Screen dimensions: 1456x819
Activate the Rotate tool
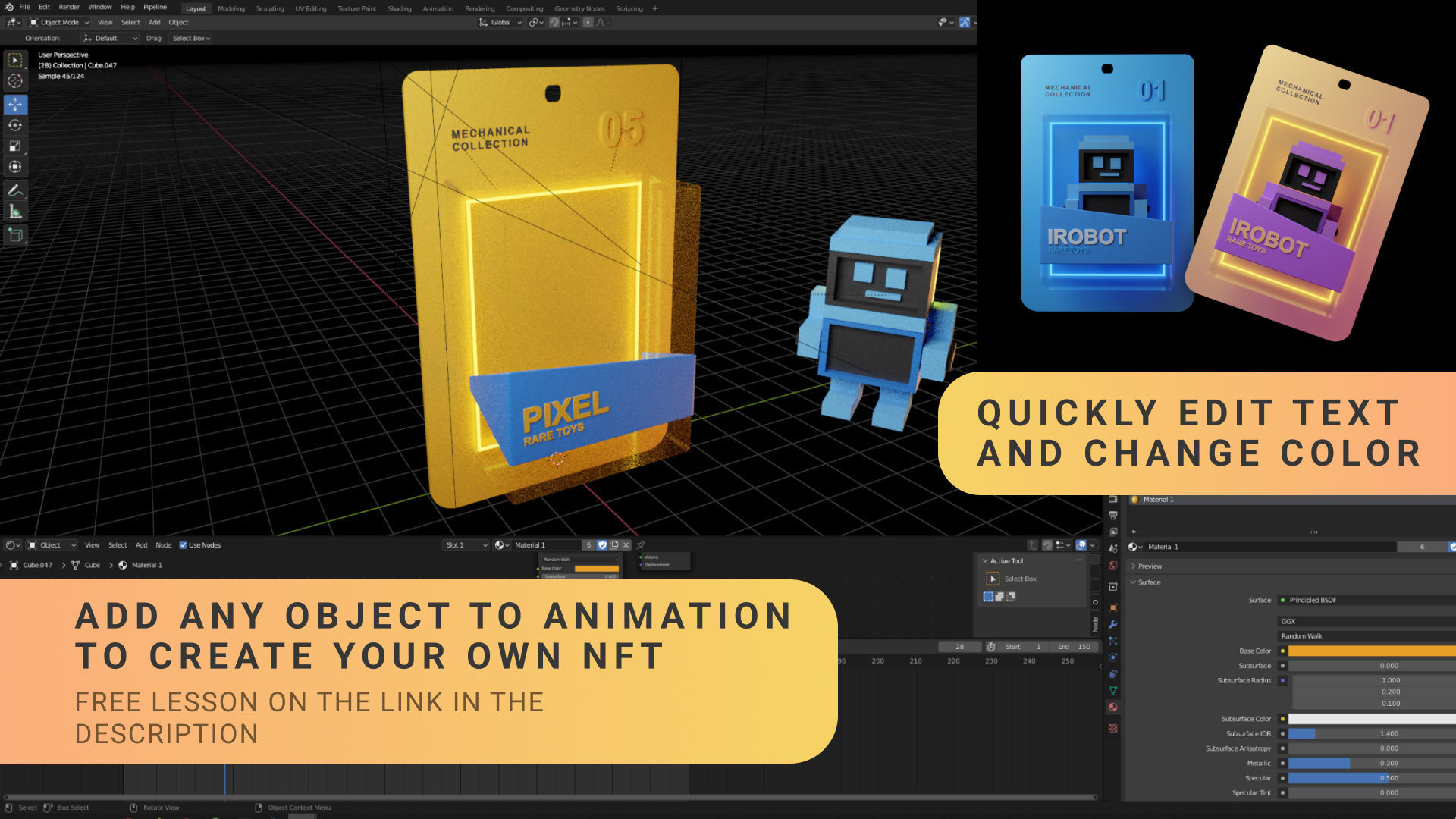[15, 125]
